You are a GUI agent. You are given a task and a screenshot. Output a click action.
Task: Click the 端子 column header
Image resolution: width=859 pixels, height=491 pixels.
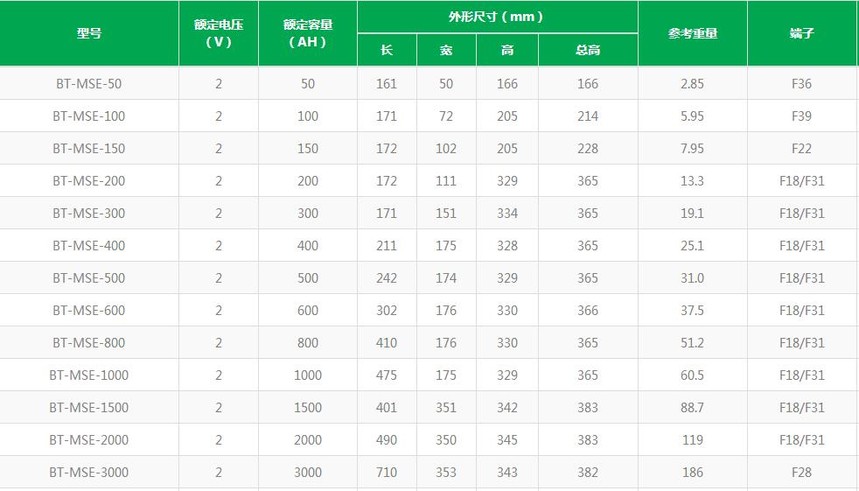point(802,33)
